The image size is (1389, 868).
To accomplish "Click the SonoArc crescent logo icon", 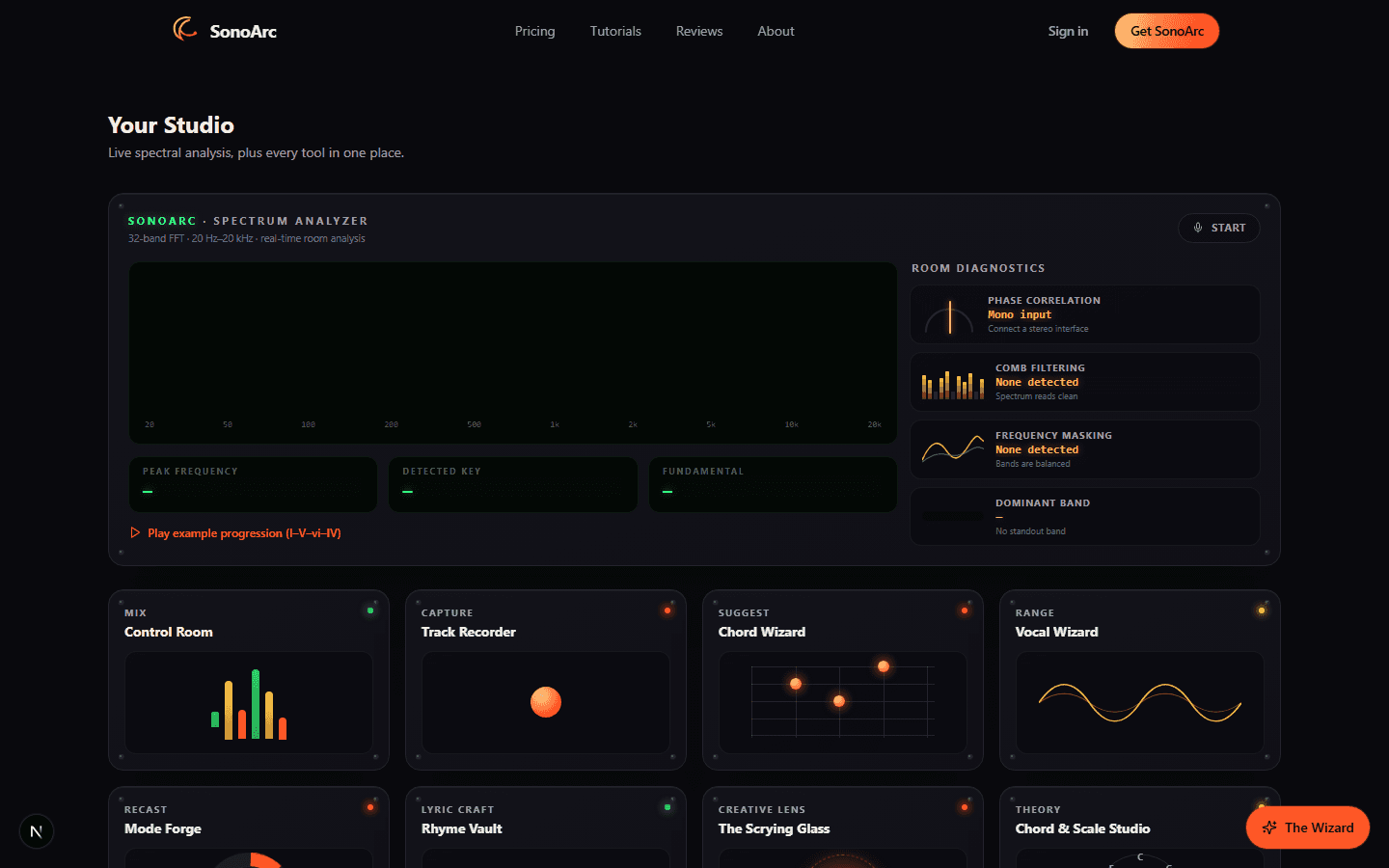I will 185,30.
